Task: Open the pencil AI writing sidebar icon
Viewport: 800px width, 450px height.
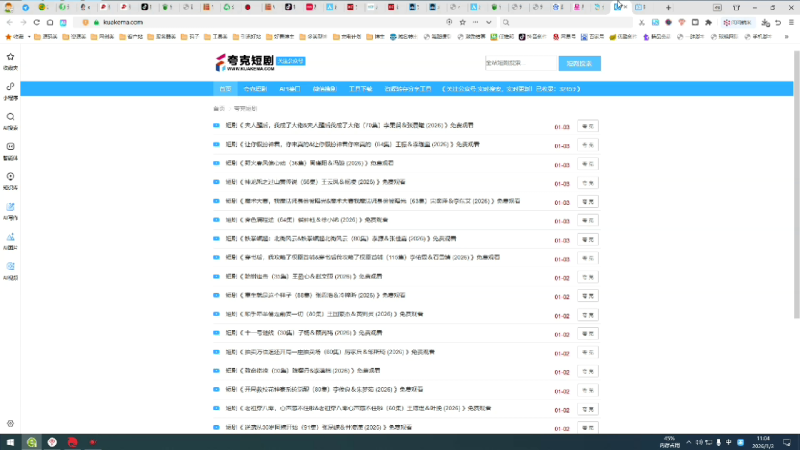Action: (10, 207)
